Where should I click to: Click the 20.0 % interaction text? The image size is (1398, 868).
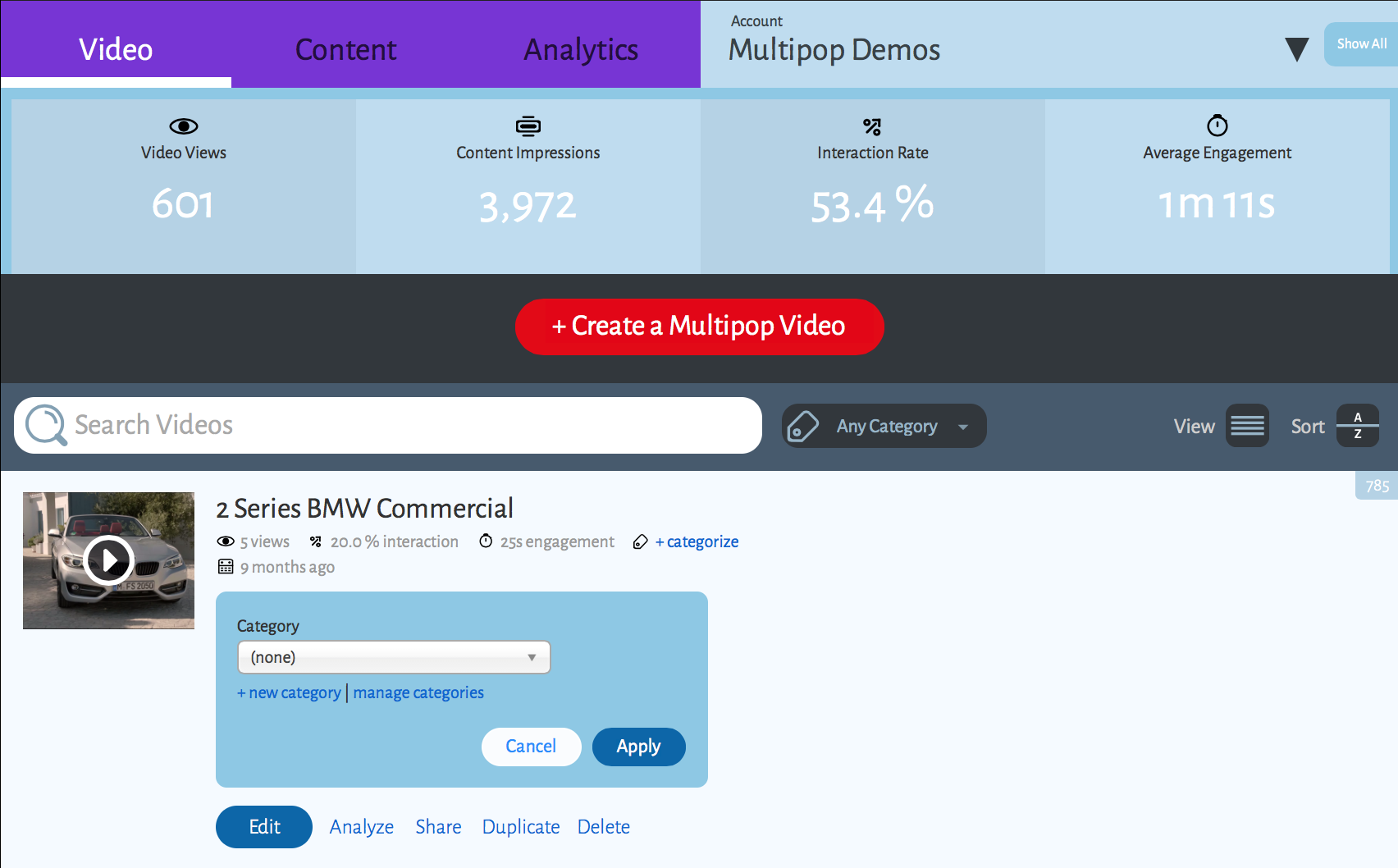(x=395, y=541)
